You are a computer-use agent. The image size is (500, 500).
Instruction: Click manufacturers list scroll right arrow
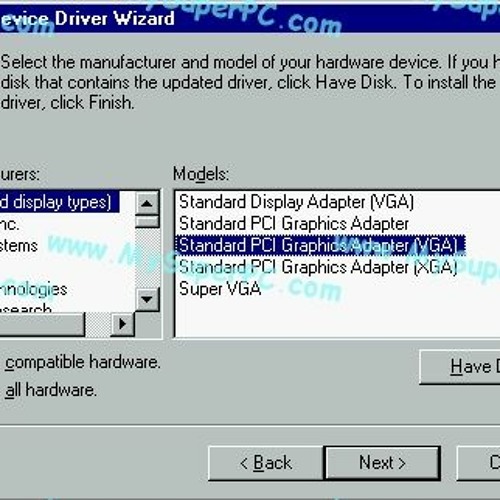coord(122,324)
